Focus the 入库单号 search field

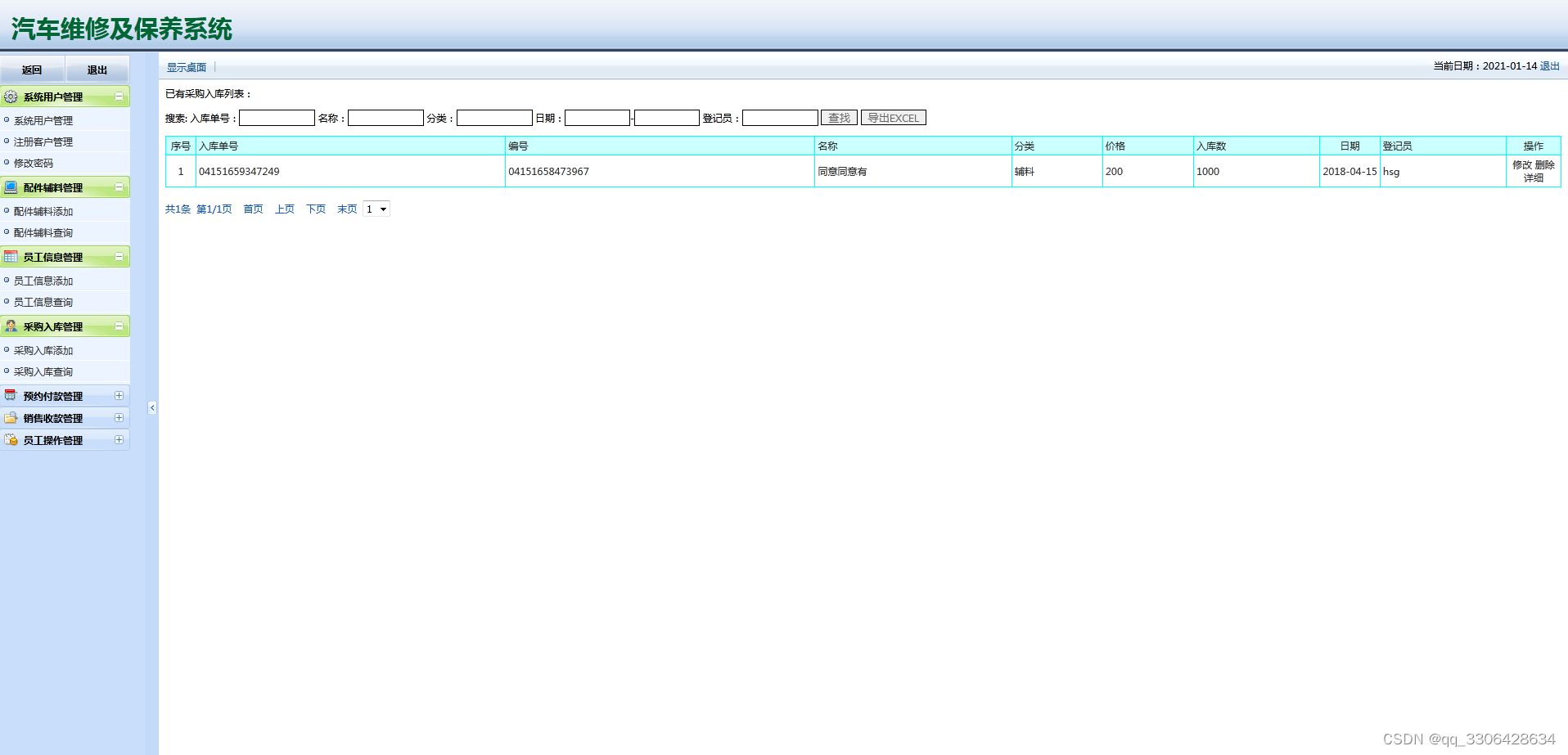click(x=277, y=118)
